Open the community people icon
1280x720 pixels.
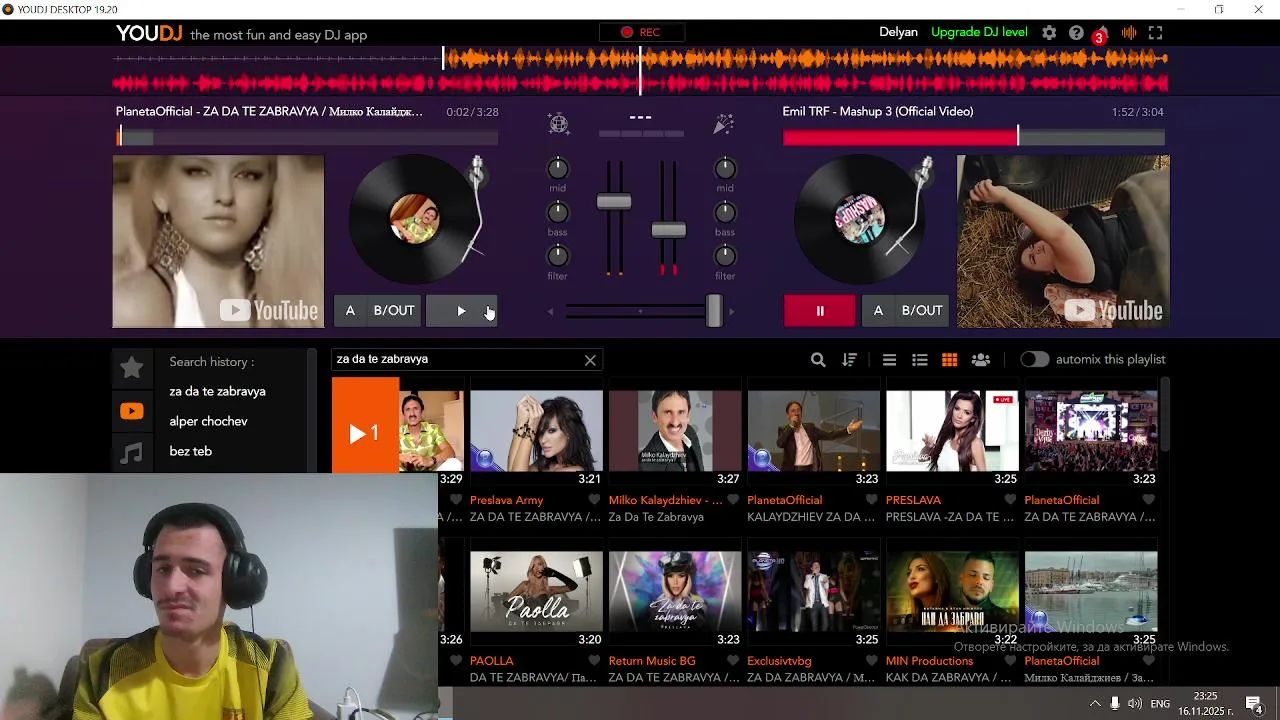pyautogui.click(x=981, y=360)
